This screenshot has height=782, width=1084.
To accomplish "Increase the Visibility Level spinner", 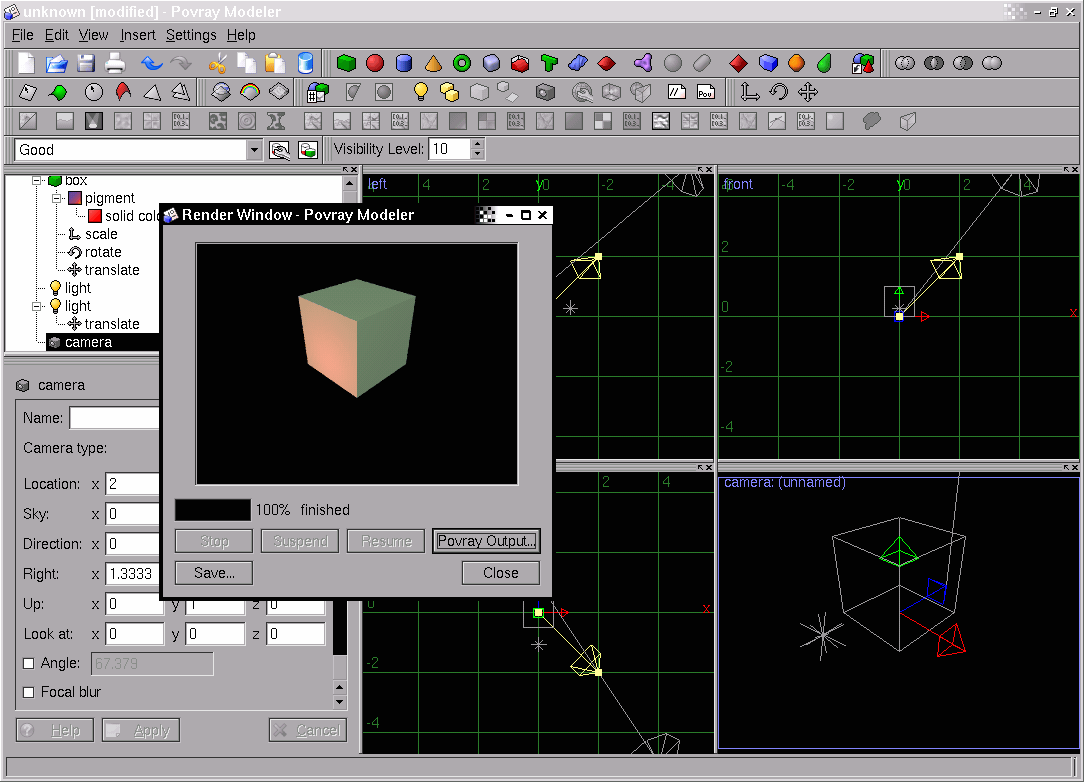I will click(x=477, y=145).
